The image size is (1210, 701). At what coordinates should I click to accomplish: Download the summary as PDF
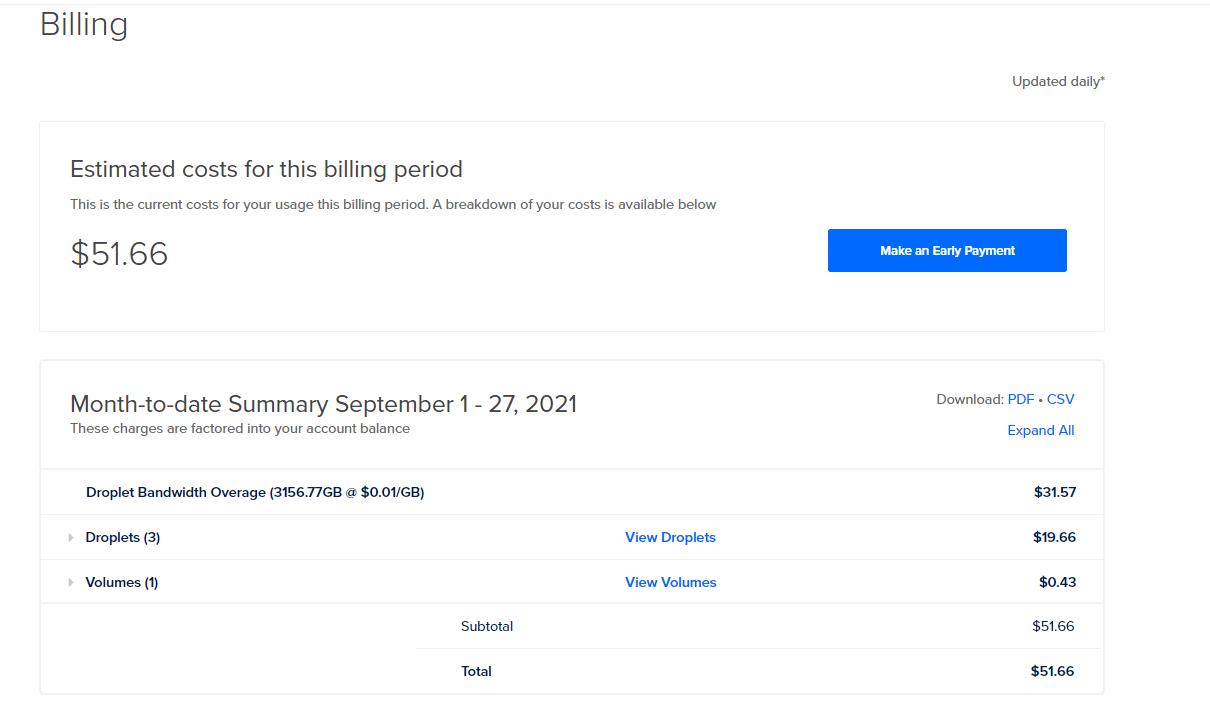pyautogui.click(x=1021, y=399)
